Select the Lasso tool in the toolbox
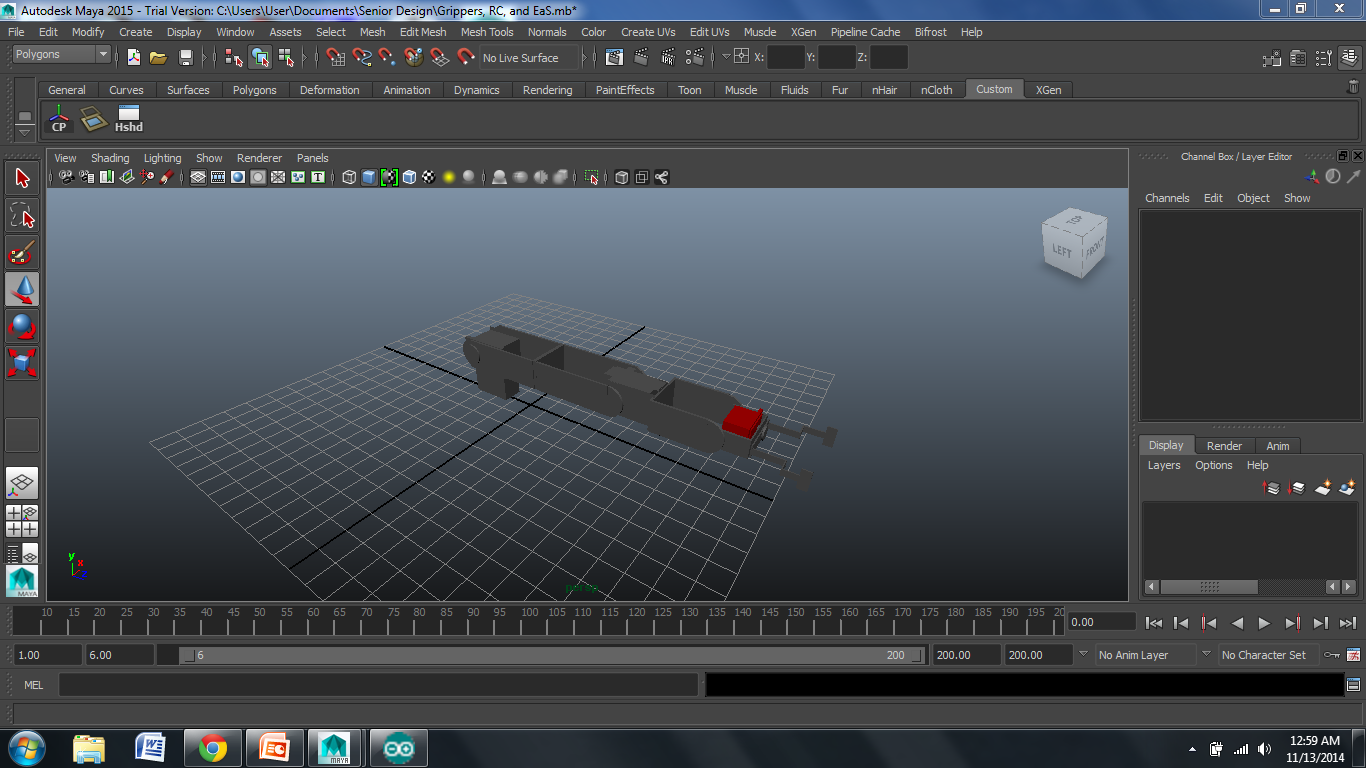This screenshot has height=768, width=1366. 22,215
